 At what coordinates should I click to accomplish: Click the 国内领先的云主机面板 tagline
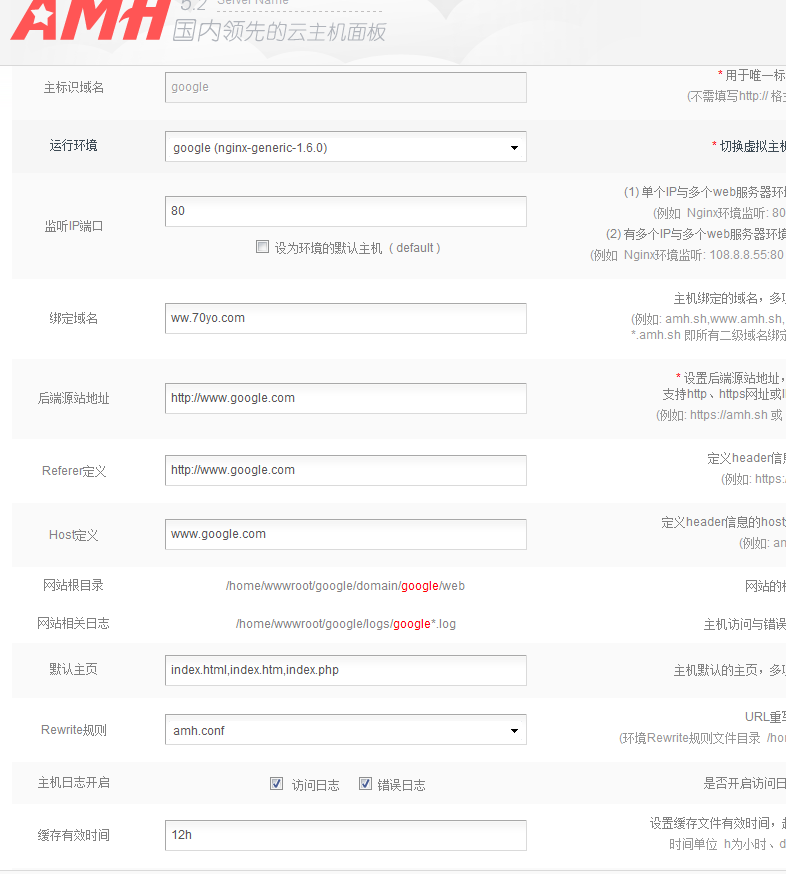279,32
